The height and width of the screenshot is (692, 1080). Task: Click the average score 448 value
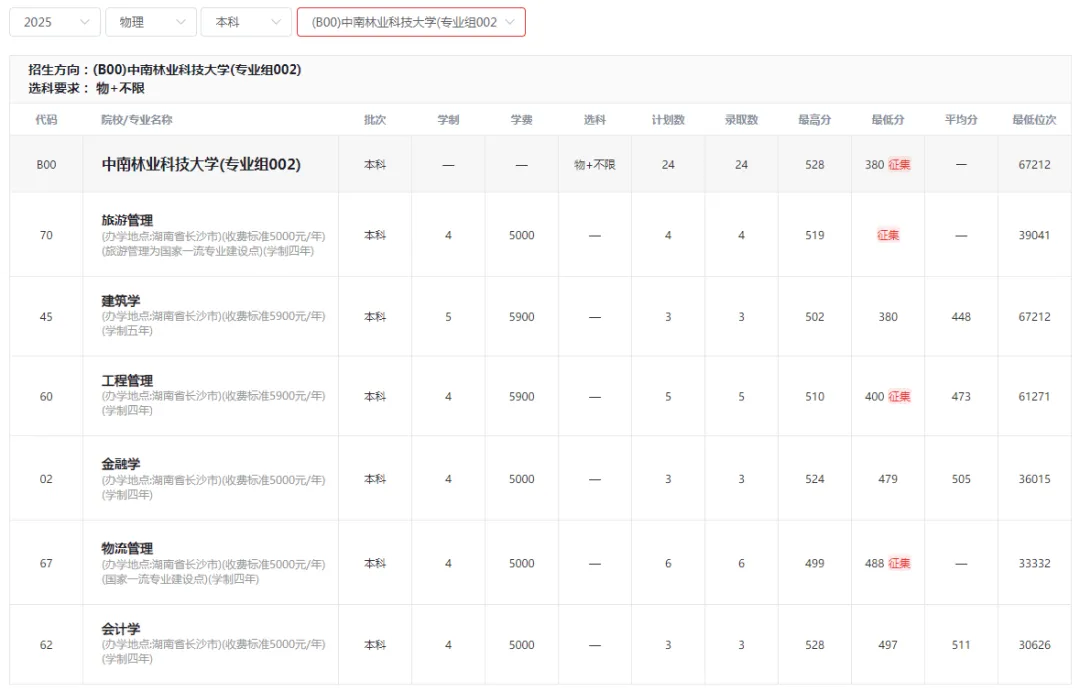pos(961,317)
